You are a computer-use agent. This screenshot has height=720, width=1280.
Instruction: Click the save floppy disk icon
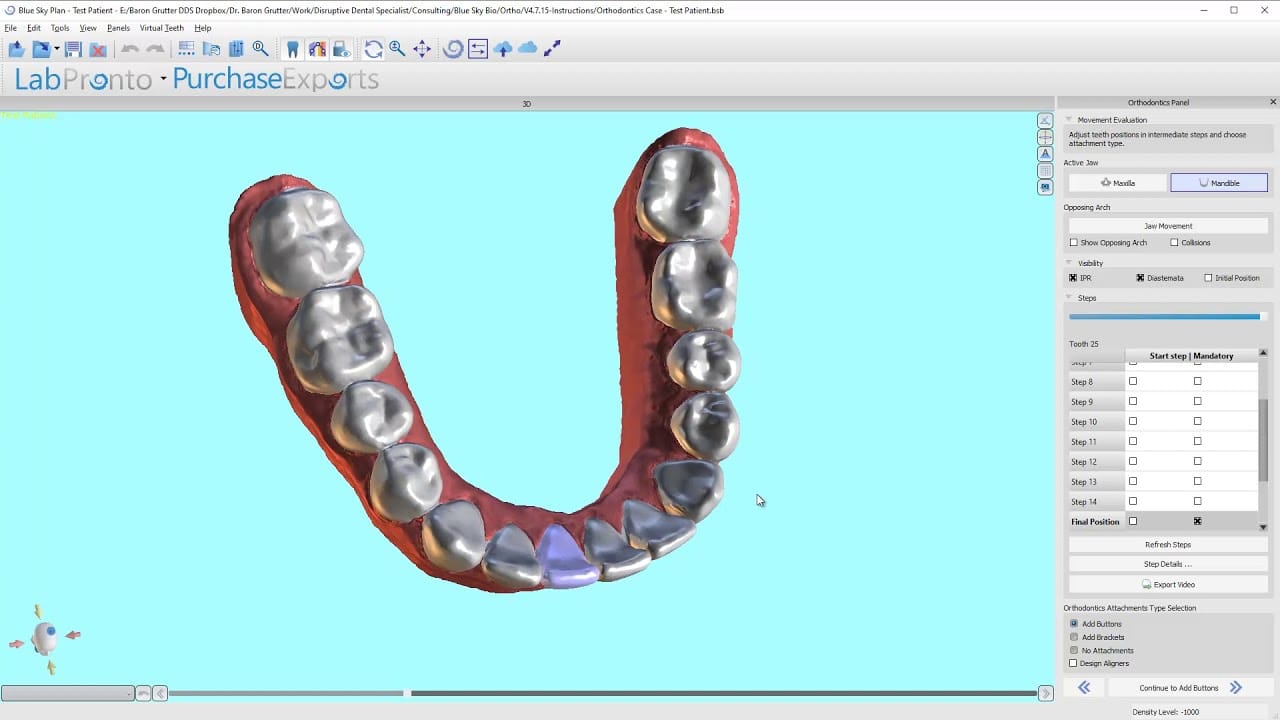pyautogui.click(x=73, y=49)
